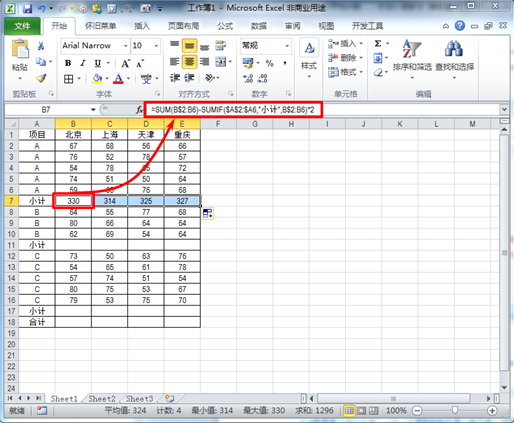Apply percent style with % icon

click(269, 63)
